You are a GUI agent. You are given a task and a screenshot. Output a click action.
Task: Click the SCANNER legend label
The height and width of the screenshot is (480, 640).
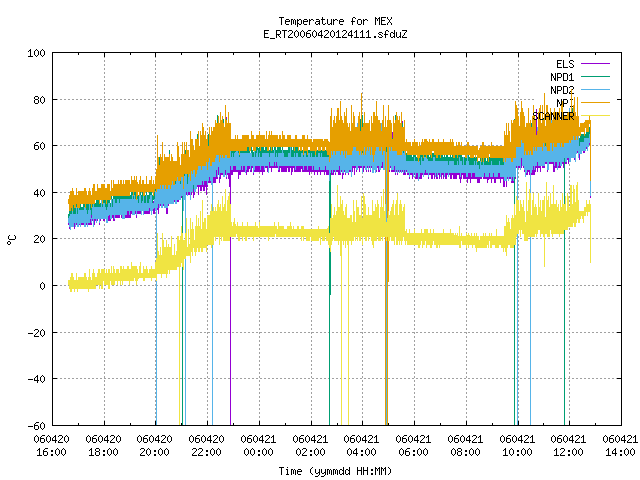(x=553, y=116)
